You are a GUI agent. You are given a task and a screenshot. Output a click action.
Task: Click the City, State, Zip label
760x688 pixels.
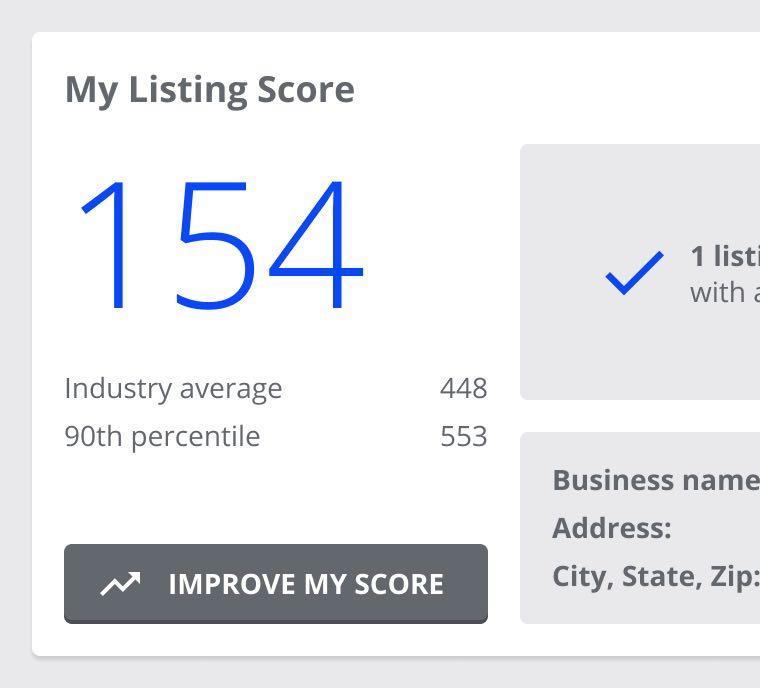(x=655, y=576)
